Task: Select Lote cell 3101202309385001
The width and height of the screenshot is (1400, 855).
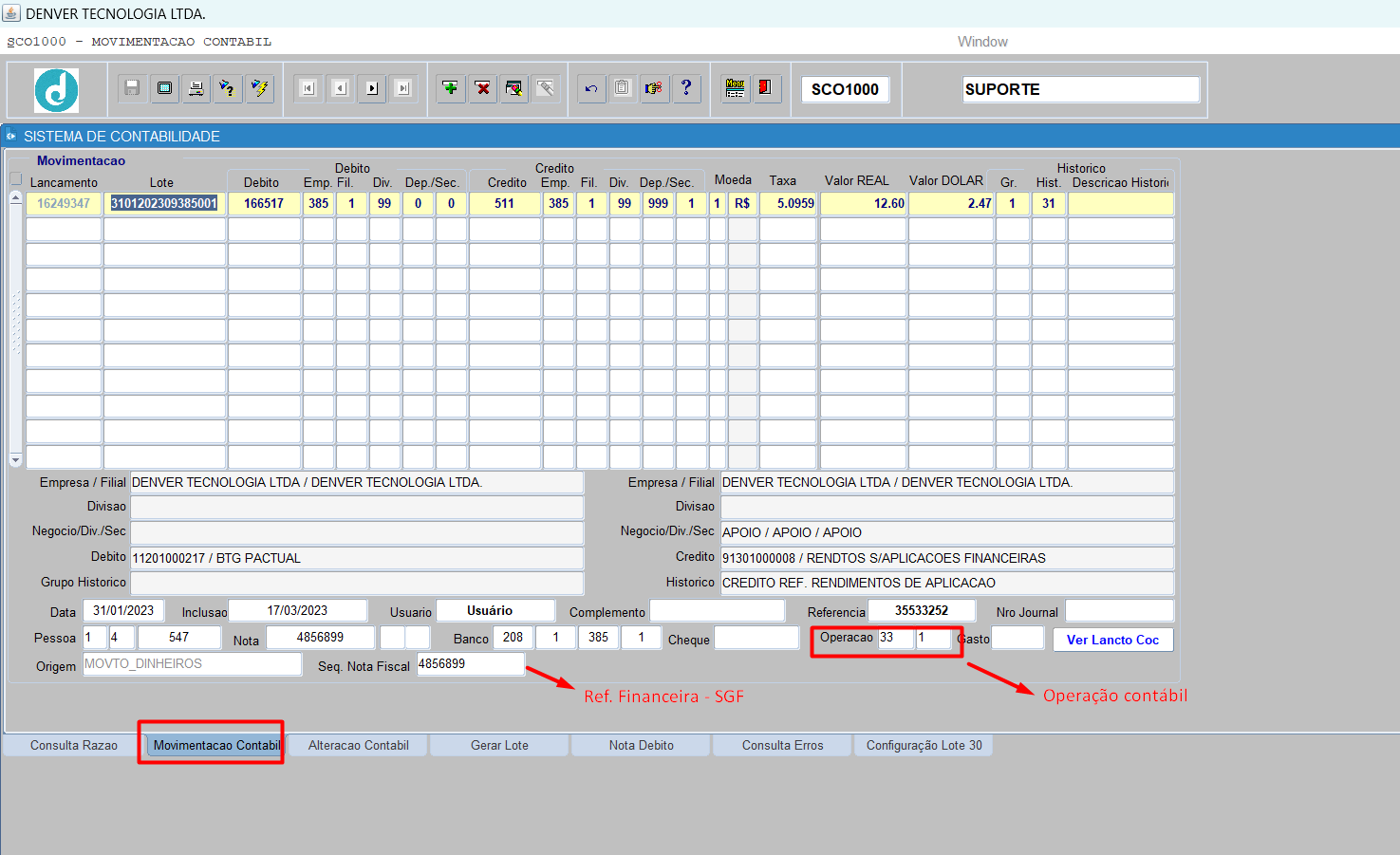Action: pos(164,203)
